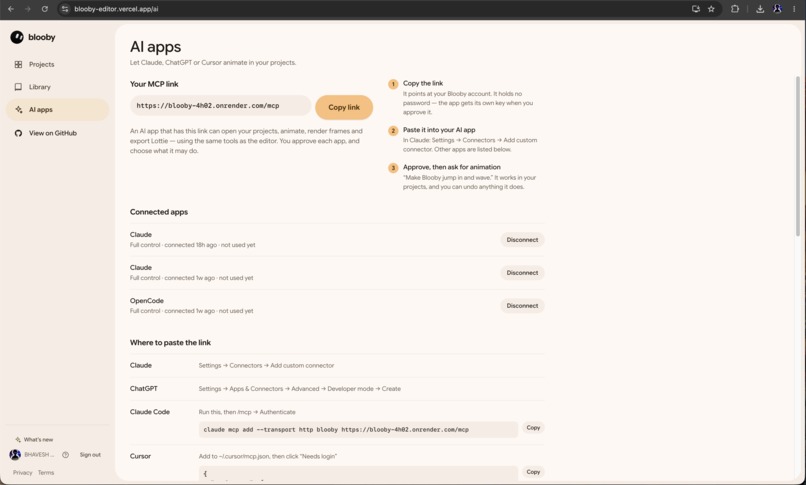This screenshot has width=806, height=485.
Task: Click the BHAVESH username text
Action: pyautogui.click(x=39, y=455)
